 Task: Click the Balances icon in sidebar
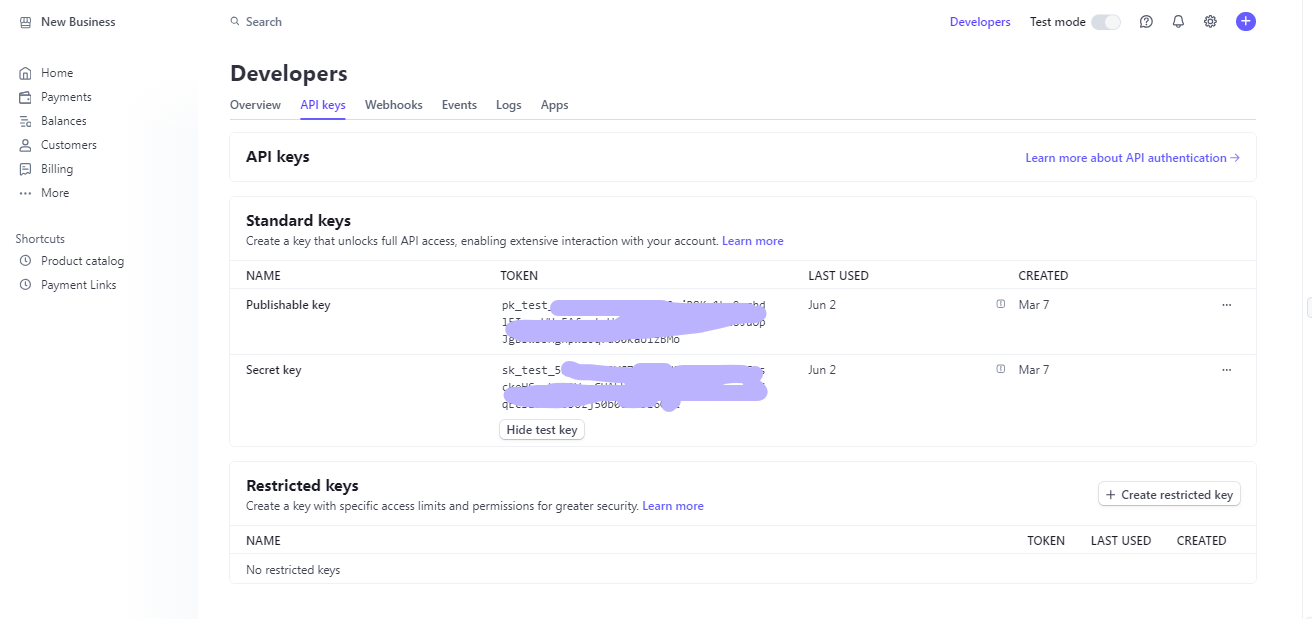25,121
